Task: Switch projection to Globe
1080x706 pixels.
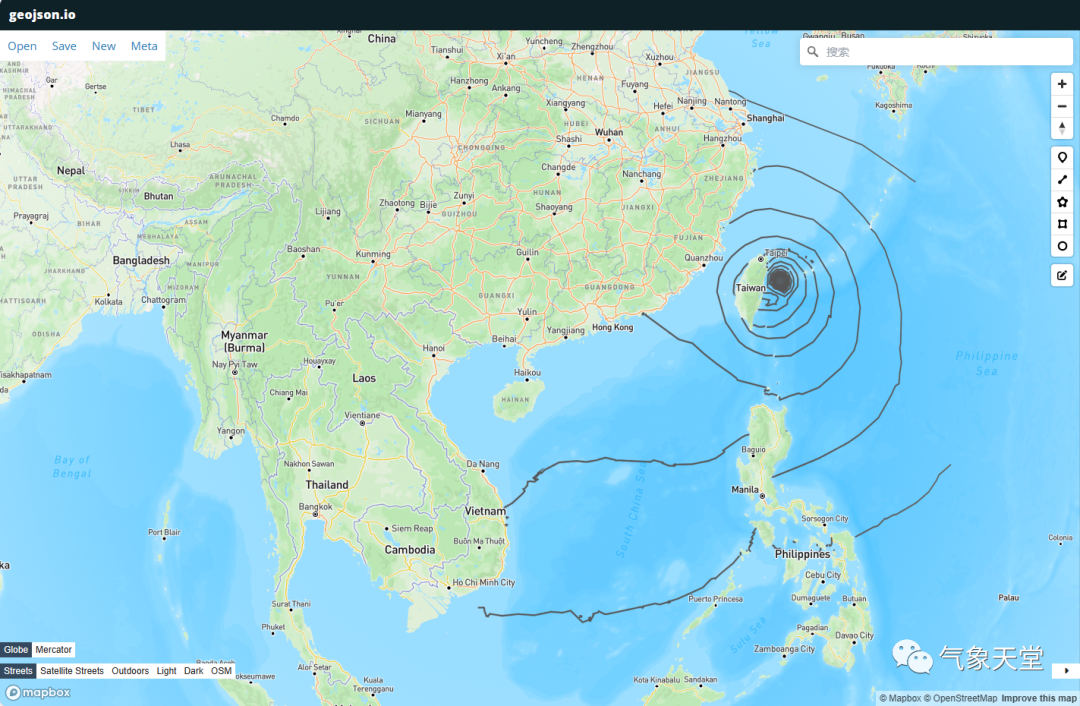Action: coord(16,650)
